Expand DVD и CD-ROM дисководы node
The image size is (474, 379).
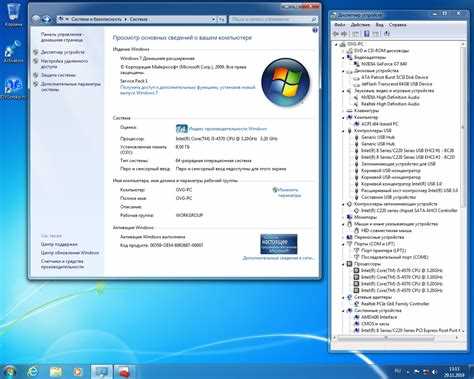343,51
